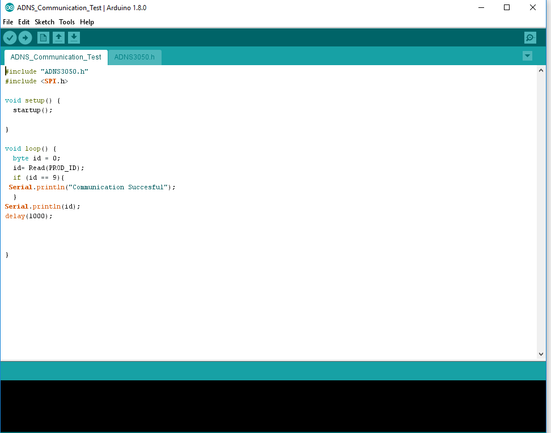The width and height of the screenshot is (551, 433).
Task: Click the Verify checkmark button
Action: tap(10, 38)
